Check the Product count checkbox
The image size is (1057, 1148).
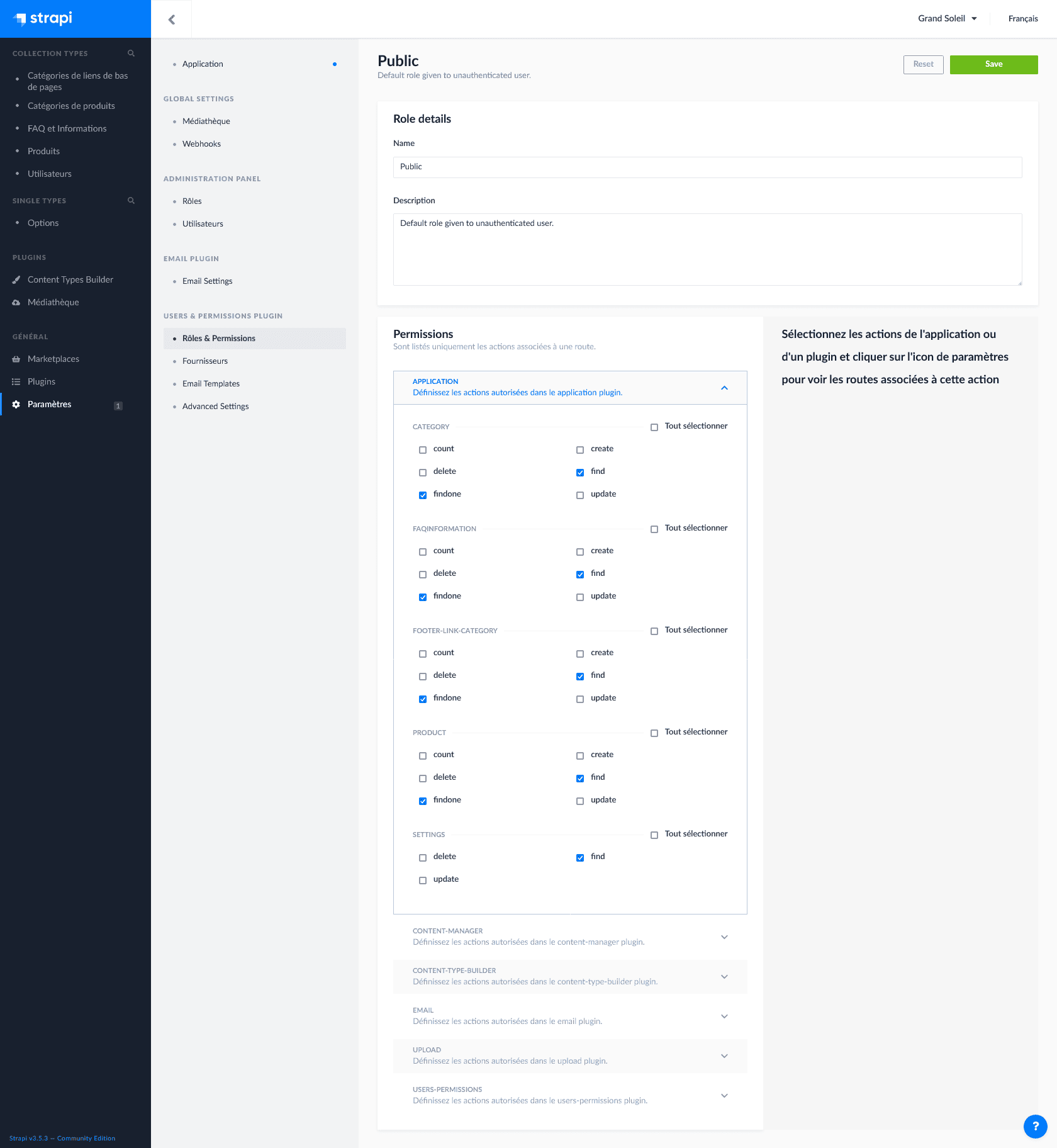(x=423, y=755)
